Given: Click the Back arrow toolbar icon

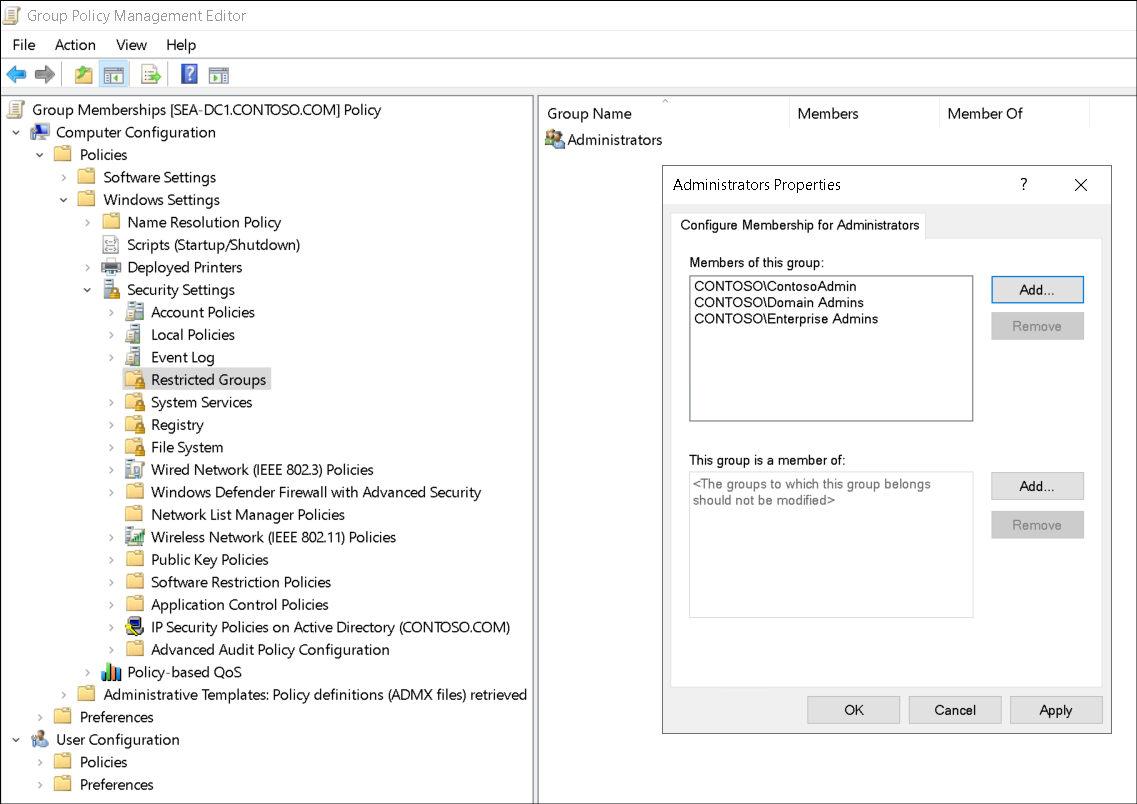Looking at the screenshot, I should pos(16,74).
